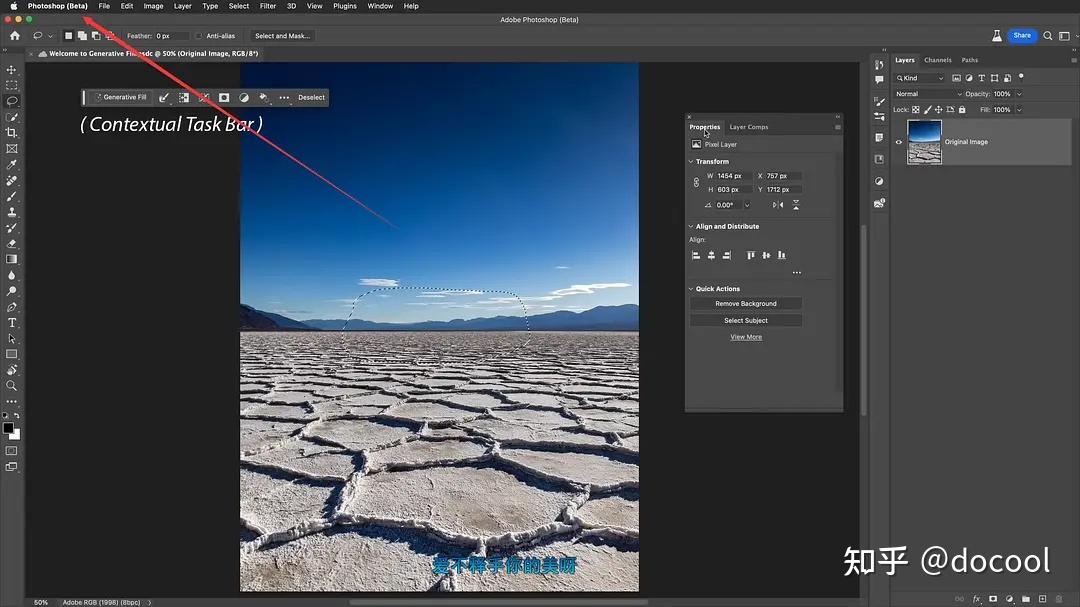Click the Home icon in options bar
Image resolution: width=1080 pixels, height=607 pixels.
point(14,36)
